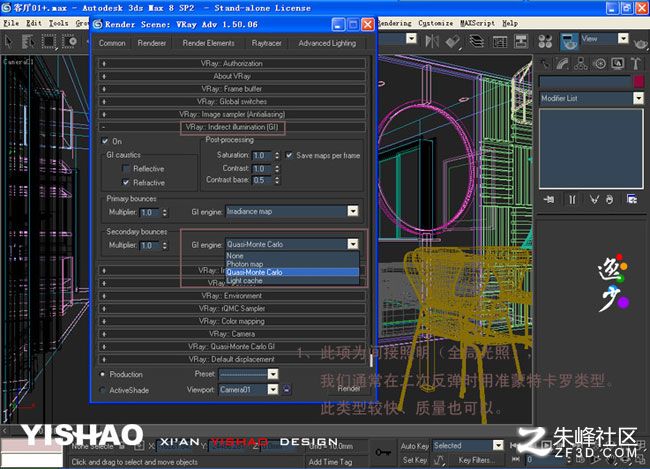Click Make Unique icon under modifier stack
The width and height of the screenshot is (650, 469).
tap(594, 200)
